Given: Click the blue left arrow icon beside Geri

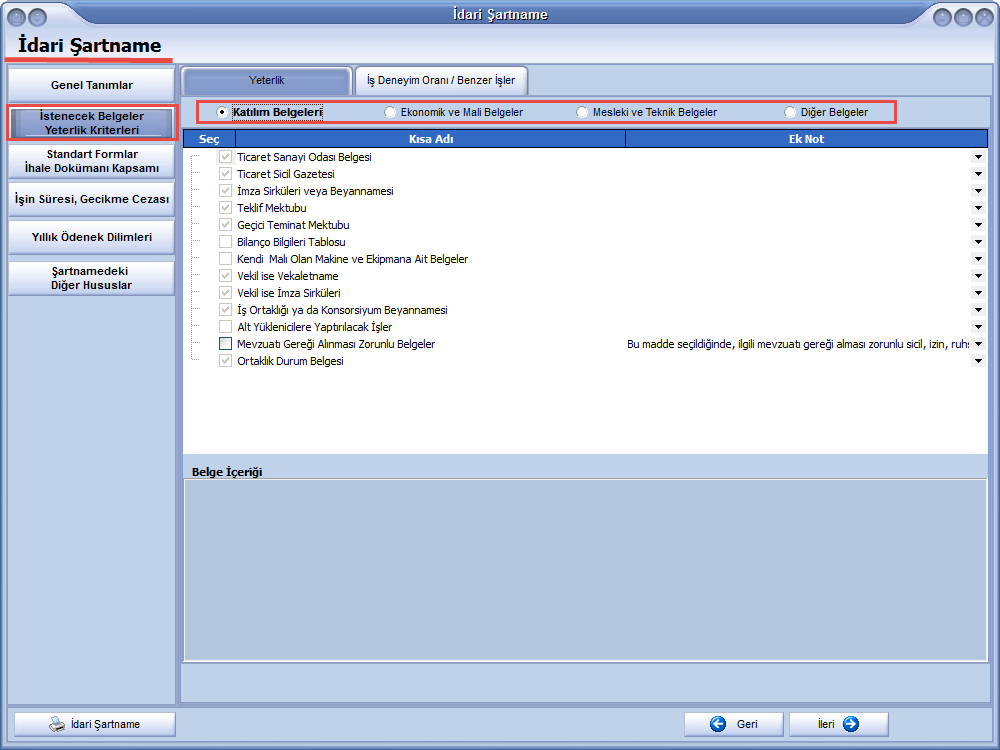Looking at the screenshot, I should [718, 725].
